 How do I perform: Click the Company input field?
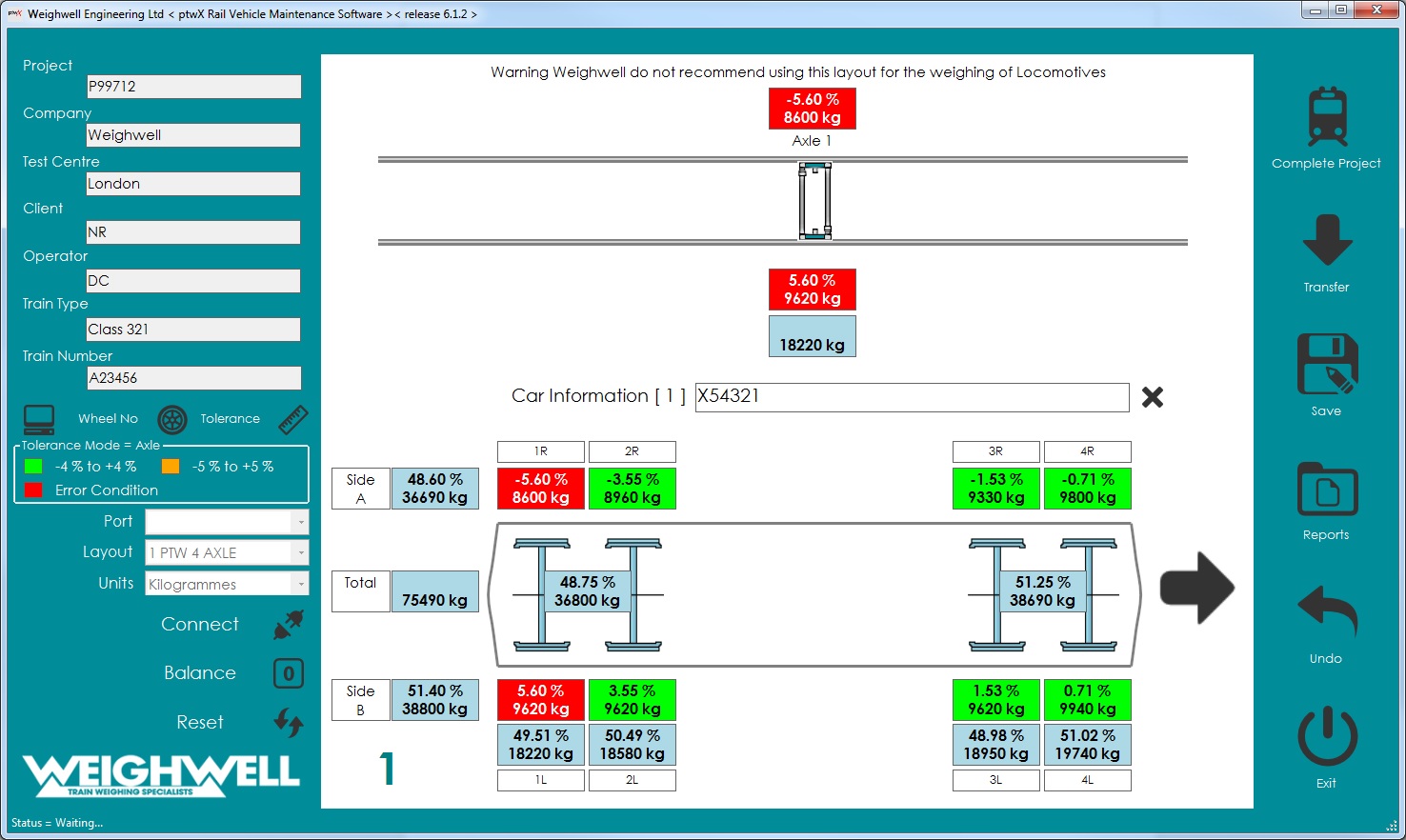pyautogui.click(x=193, y=135)
